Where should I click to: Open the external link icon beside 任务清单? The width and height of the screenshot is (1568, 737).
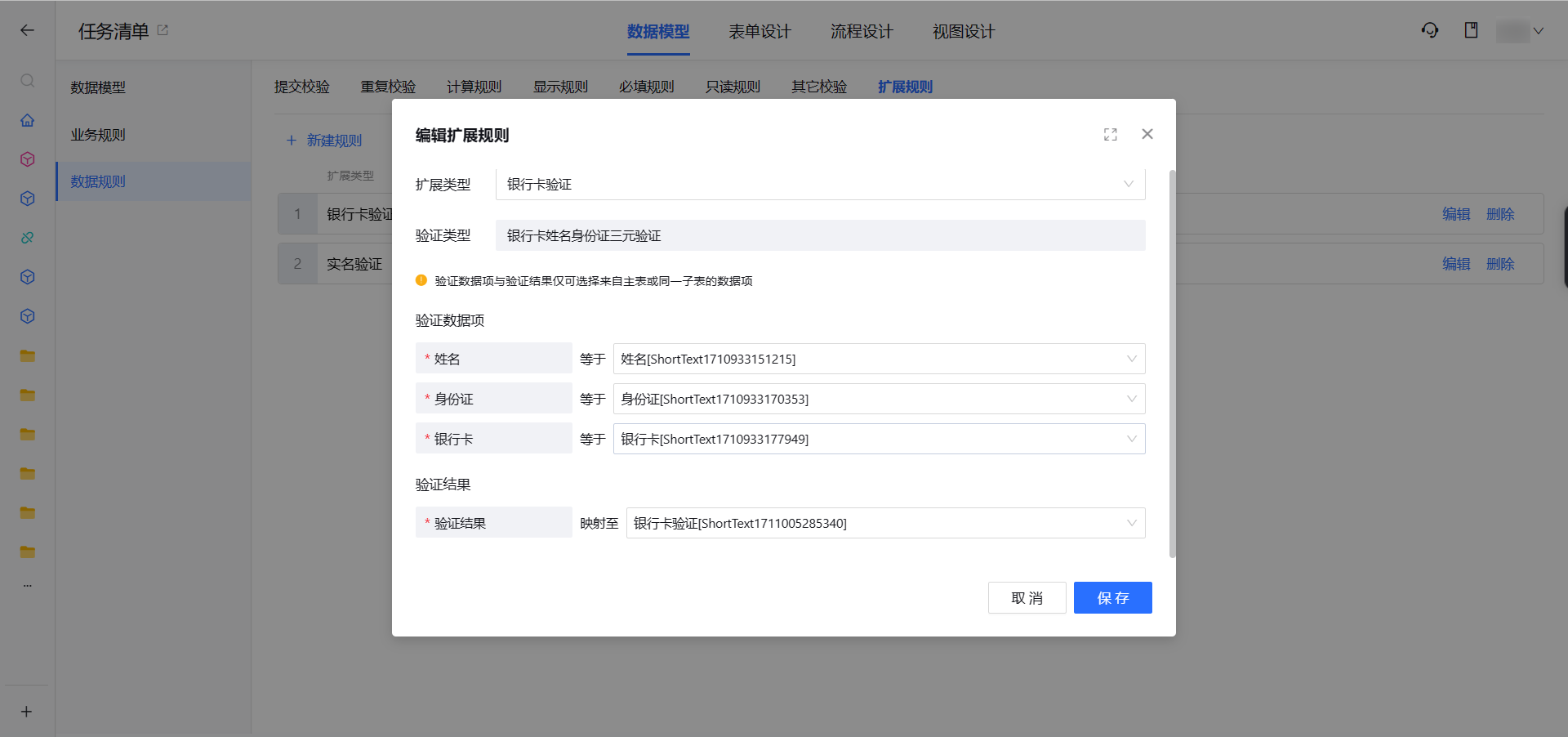pyautogui.click(x=163, y=30)
